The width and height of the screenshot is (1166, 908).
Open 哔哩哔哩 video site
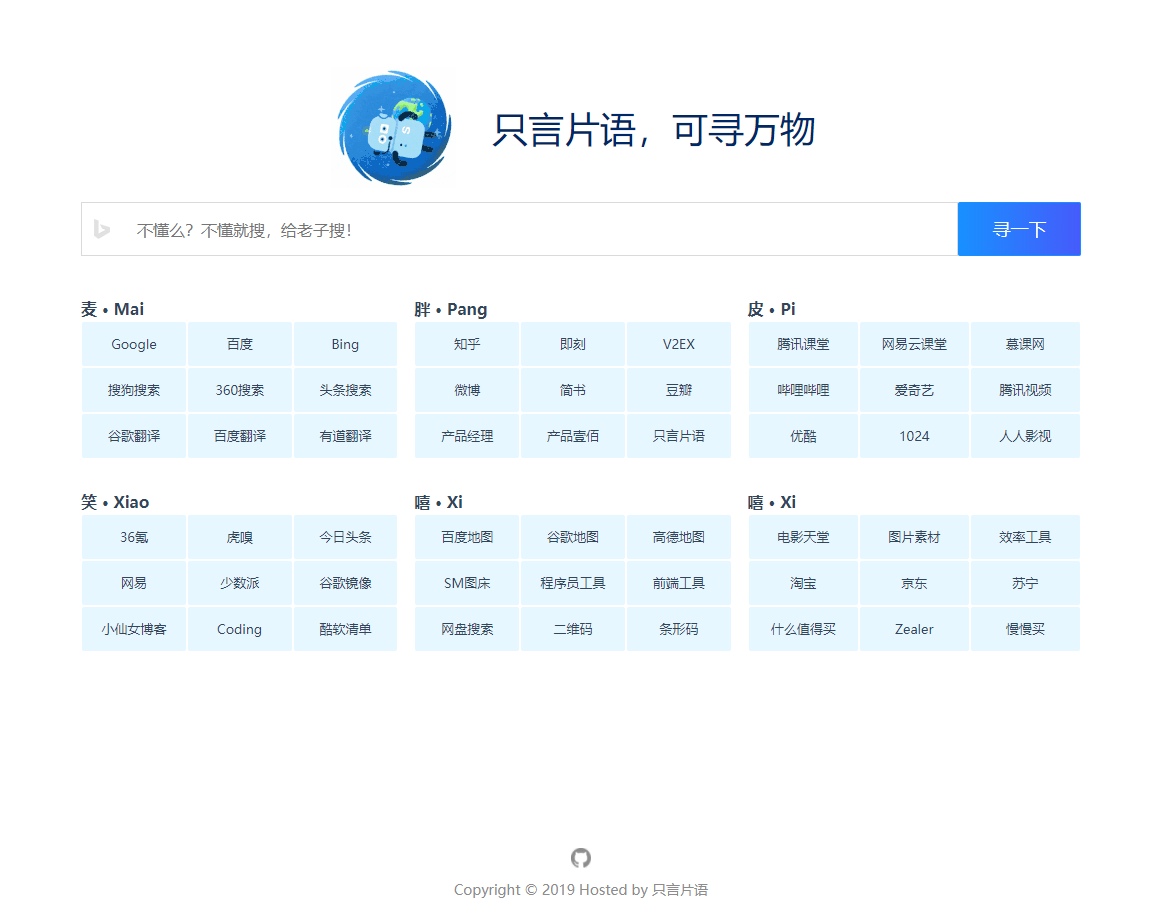pos(803,390)
